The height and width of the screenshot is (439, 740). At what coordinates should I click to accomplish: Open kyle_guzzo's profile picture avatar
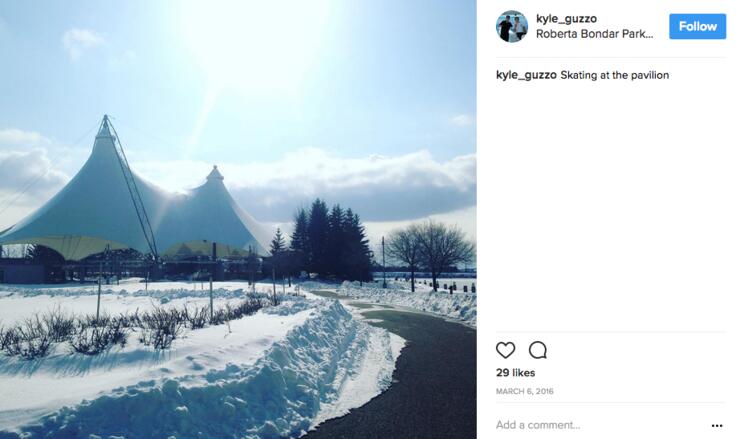(x=512, y=26)
